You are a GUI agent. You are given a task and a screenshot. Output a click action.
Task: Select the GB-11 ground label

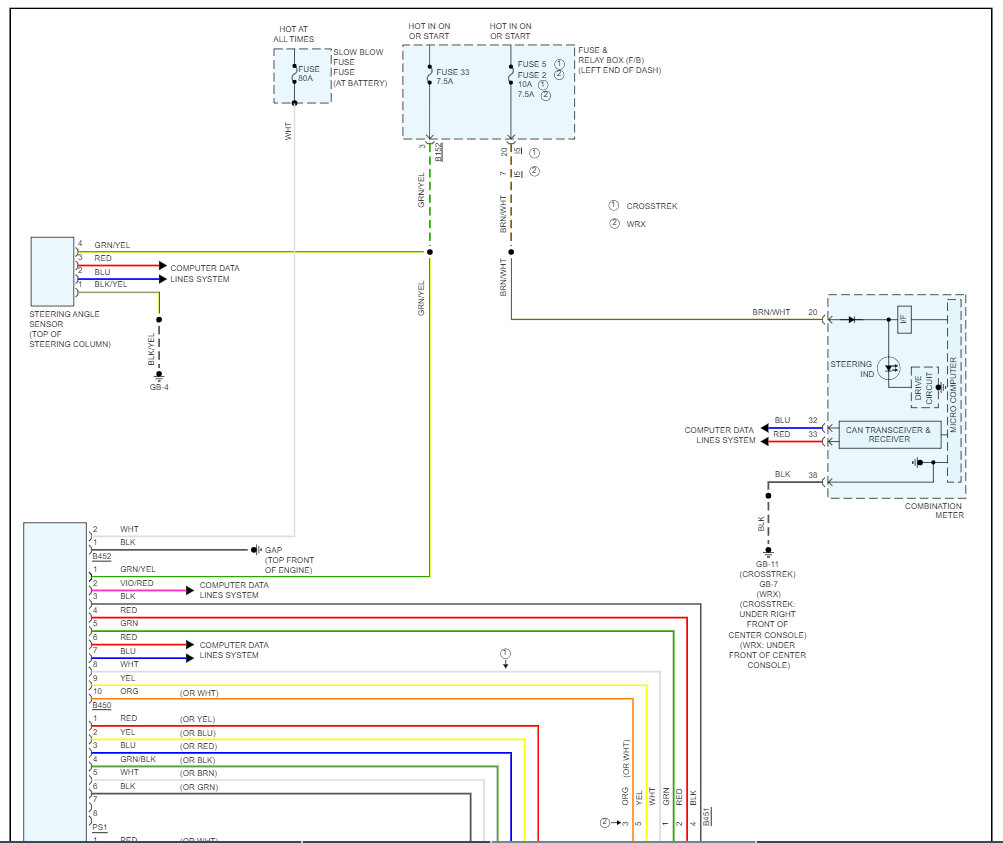click(x=767, y=564)
